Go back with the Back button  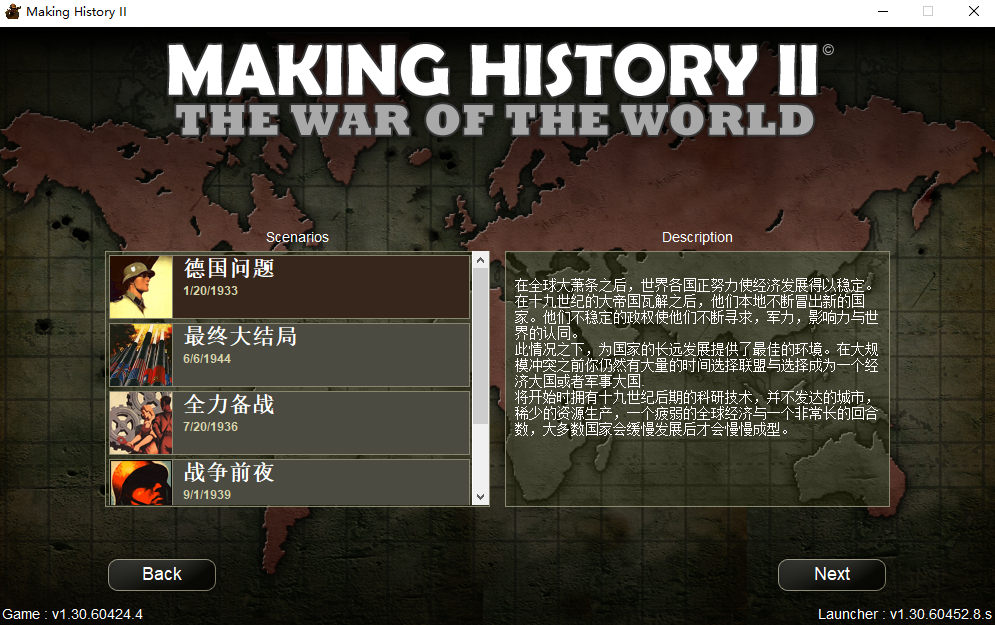[162, 574]
